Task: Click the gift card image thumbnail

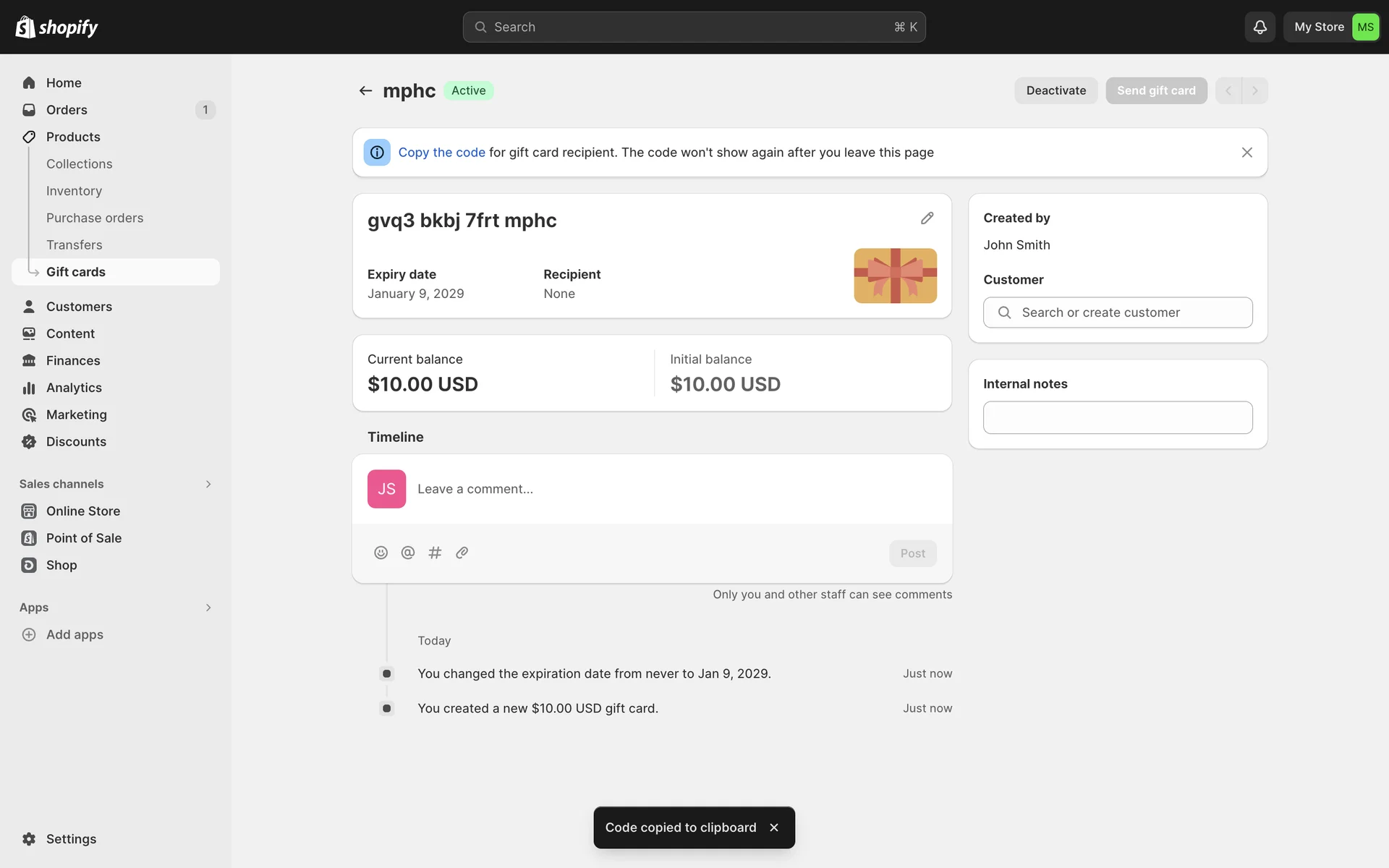Action: pyautogui.click(x=895, y=276)
